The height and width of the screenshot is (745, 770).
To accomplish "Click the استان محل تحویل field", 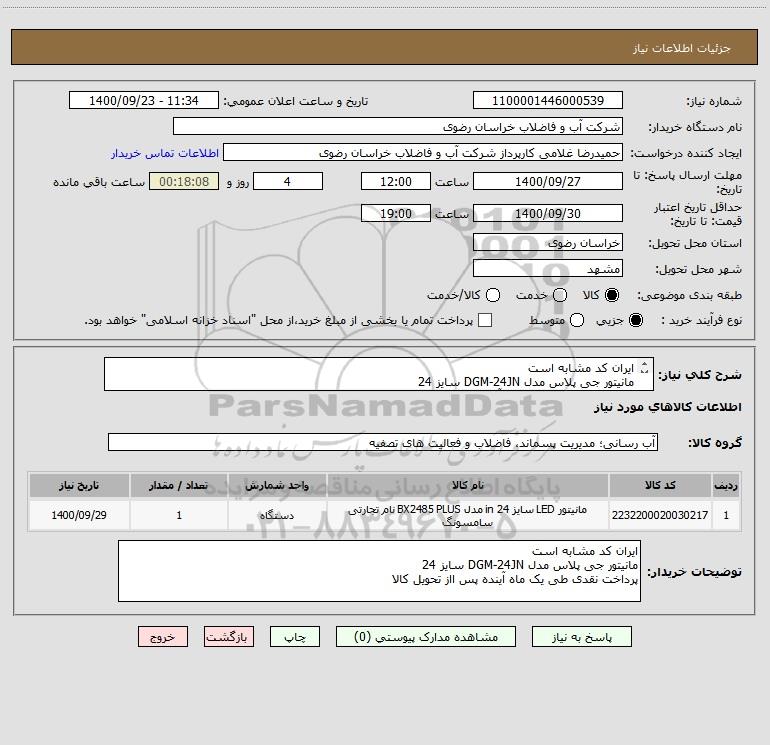I will (548, 243).
